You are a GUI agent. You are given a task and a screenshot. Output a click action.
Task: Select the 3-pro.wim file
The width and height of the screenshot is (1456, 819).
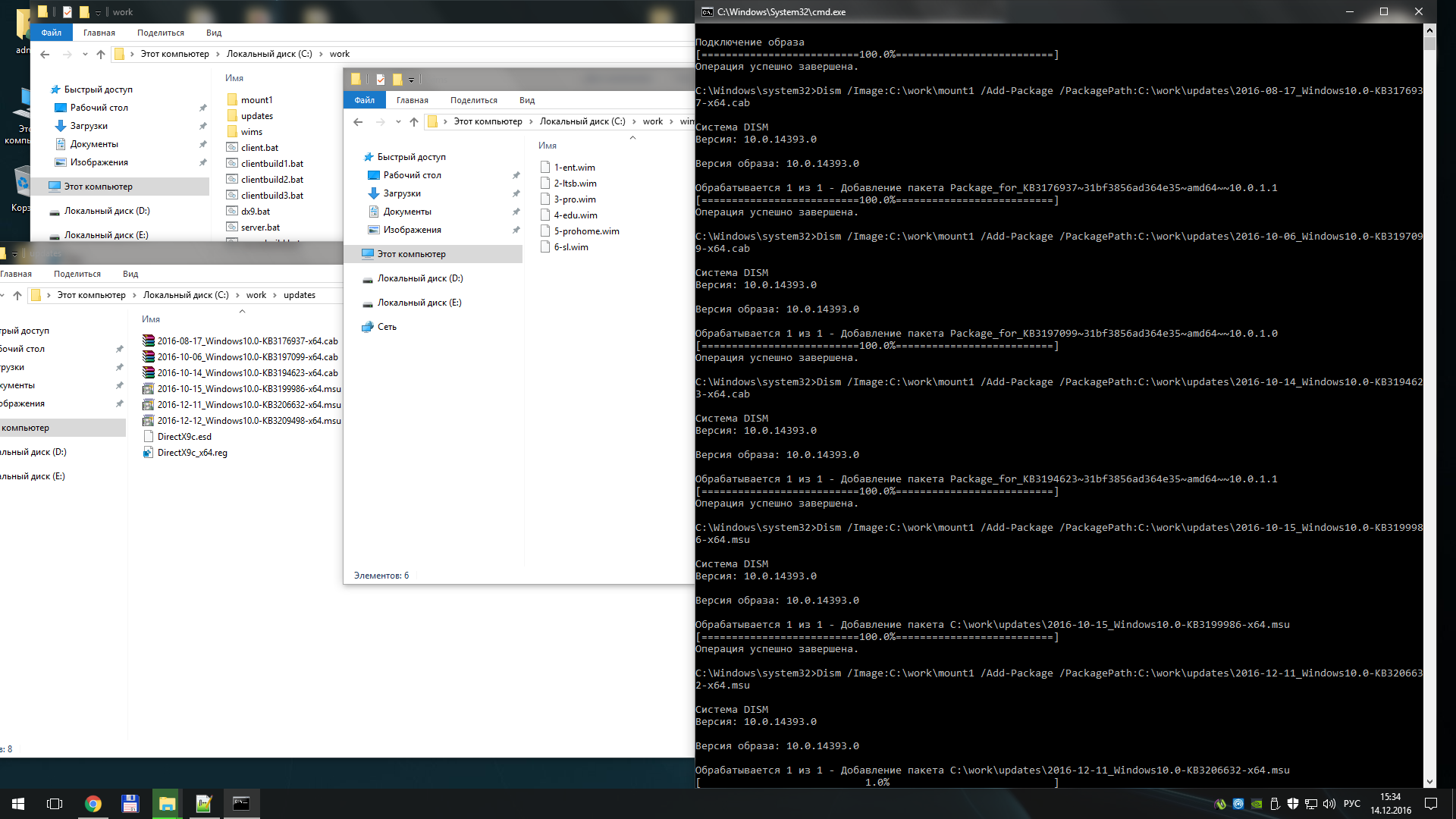(568, 199)
